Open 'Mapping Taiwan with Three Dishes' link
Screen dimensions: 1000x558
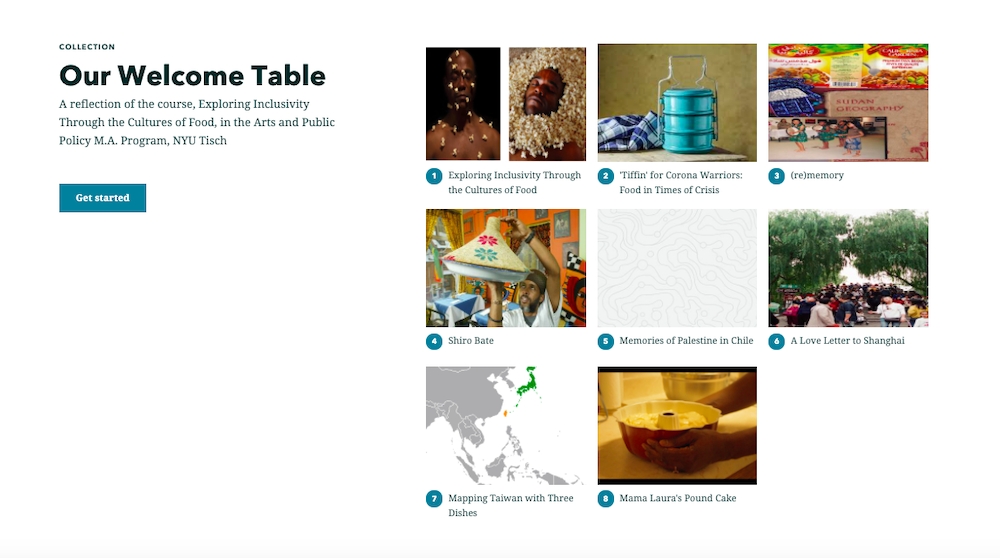[x=510, y=498]
